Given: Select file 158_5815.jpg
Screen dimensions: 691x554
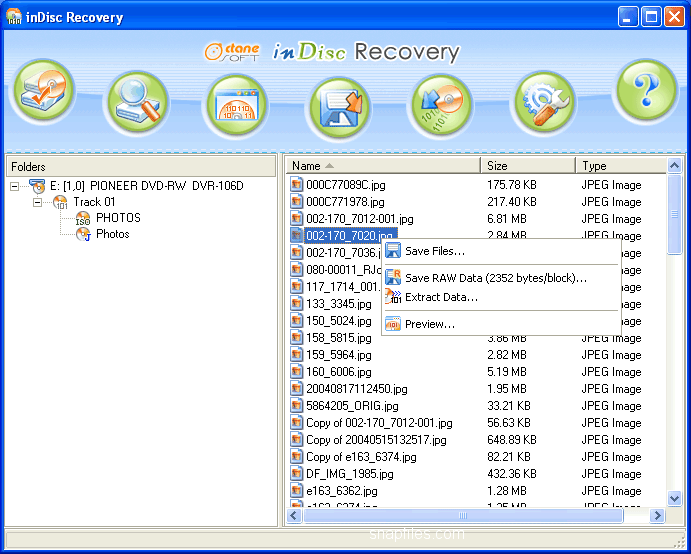Looking at the screenshot, I should 338,338.
